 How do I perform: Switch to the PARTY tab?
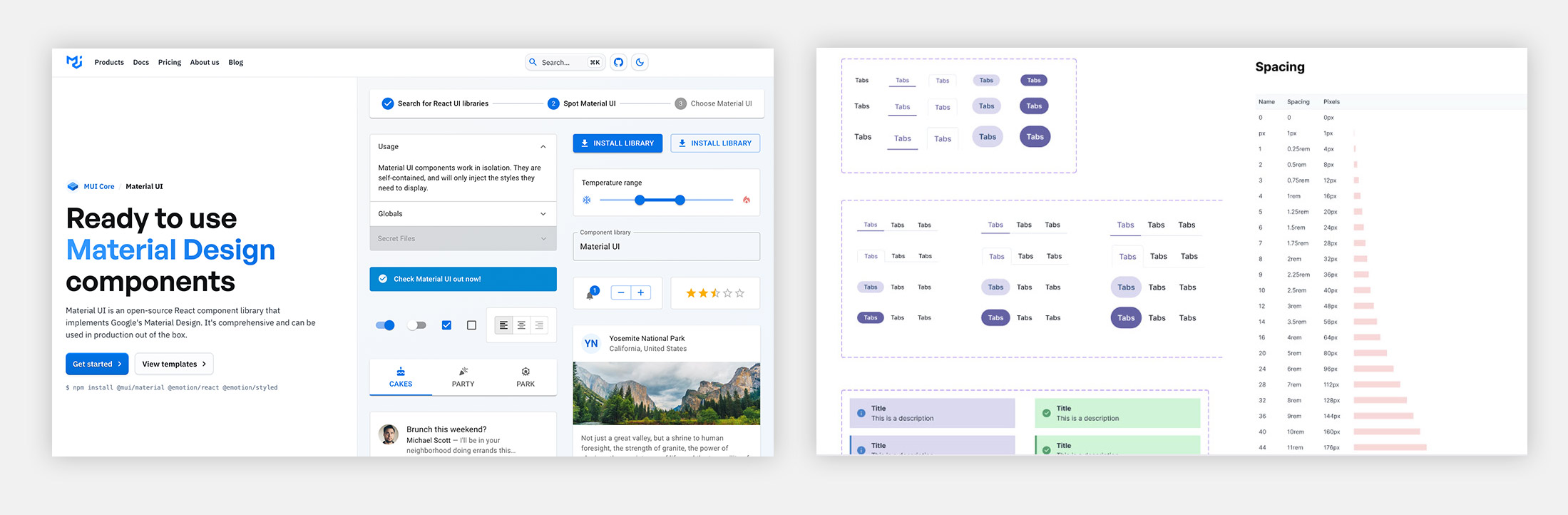(463, 377)
